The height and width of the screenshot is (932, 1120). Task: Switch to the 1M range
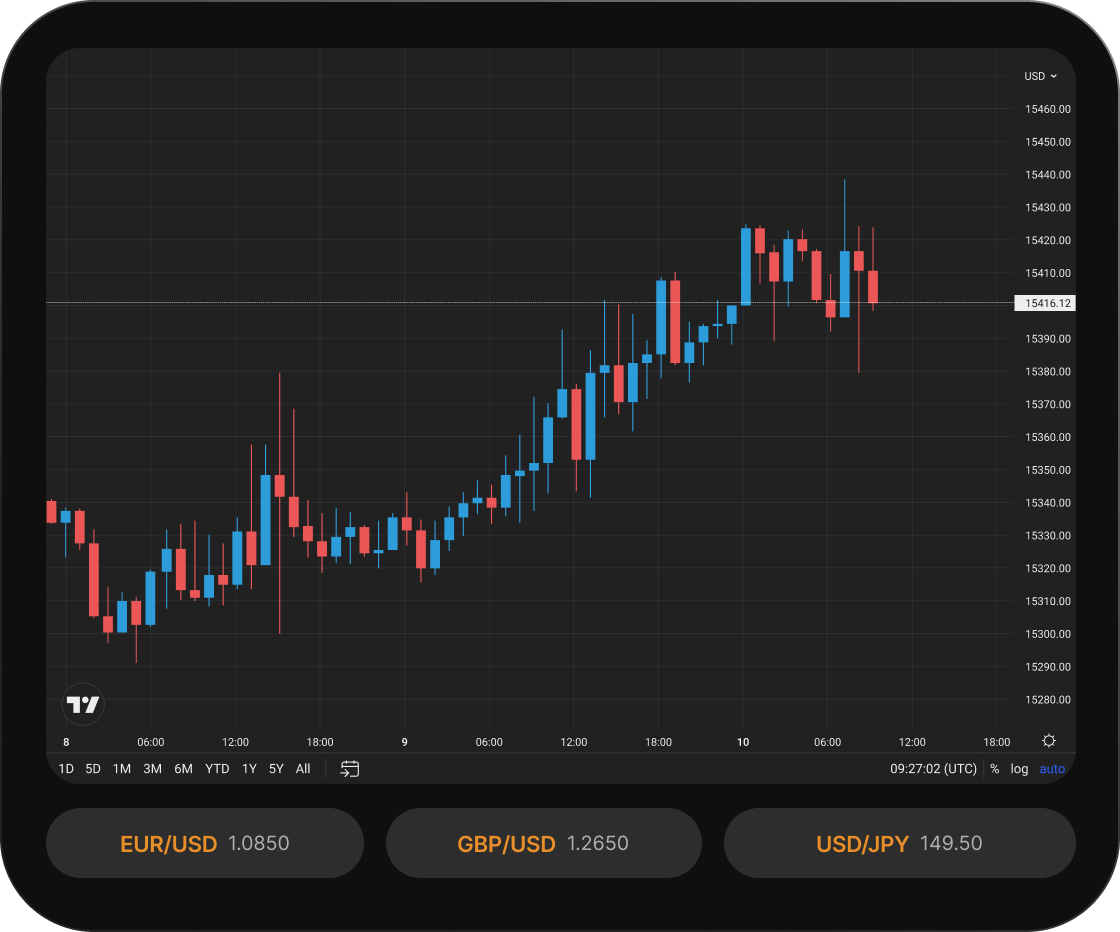click(122, 769)
